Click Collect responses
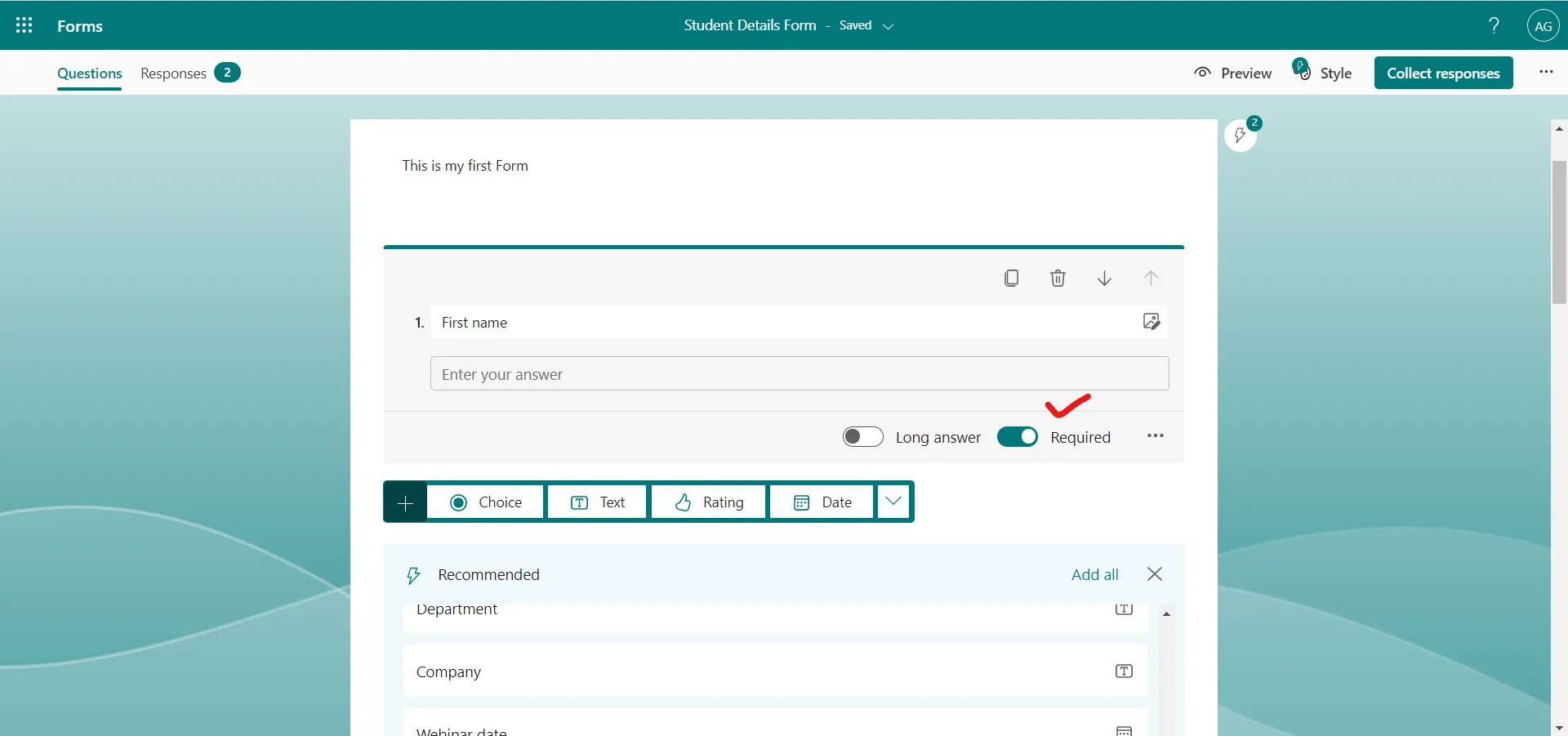The image size is (1568, 736). tap(1444, 72)
